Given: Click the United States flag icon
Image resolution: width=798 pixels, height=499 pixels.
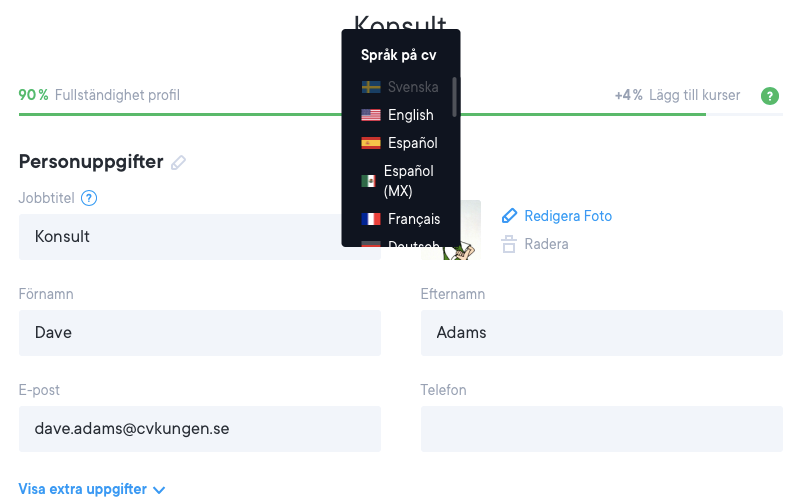Looking at the screenshot, I should pyautogui.click(x=371, y=115).
